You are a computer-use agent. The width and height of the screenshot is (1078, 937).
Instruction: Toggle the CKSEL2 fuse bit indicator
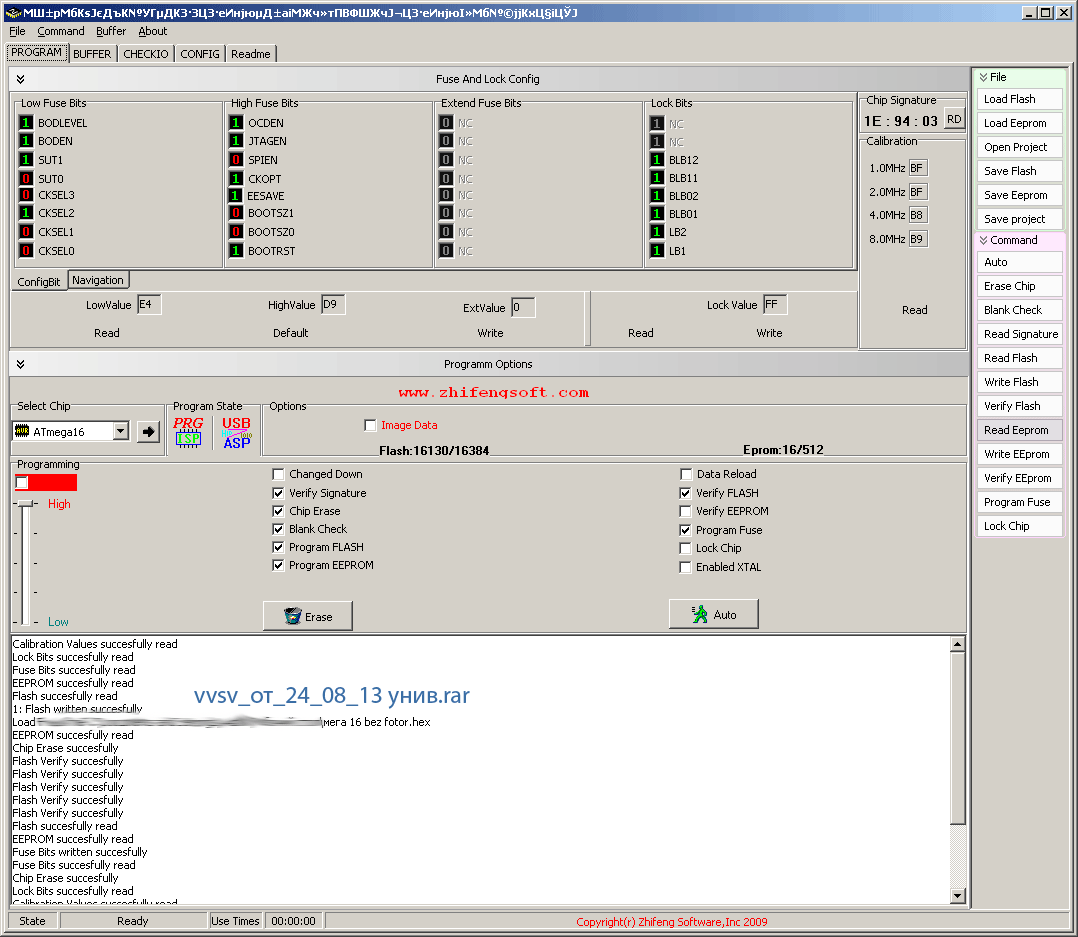[25, 213]
